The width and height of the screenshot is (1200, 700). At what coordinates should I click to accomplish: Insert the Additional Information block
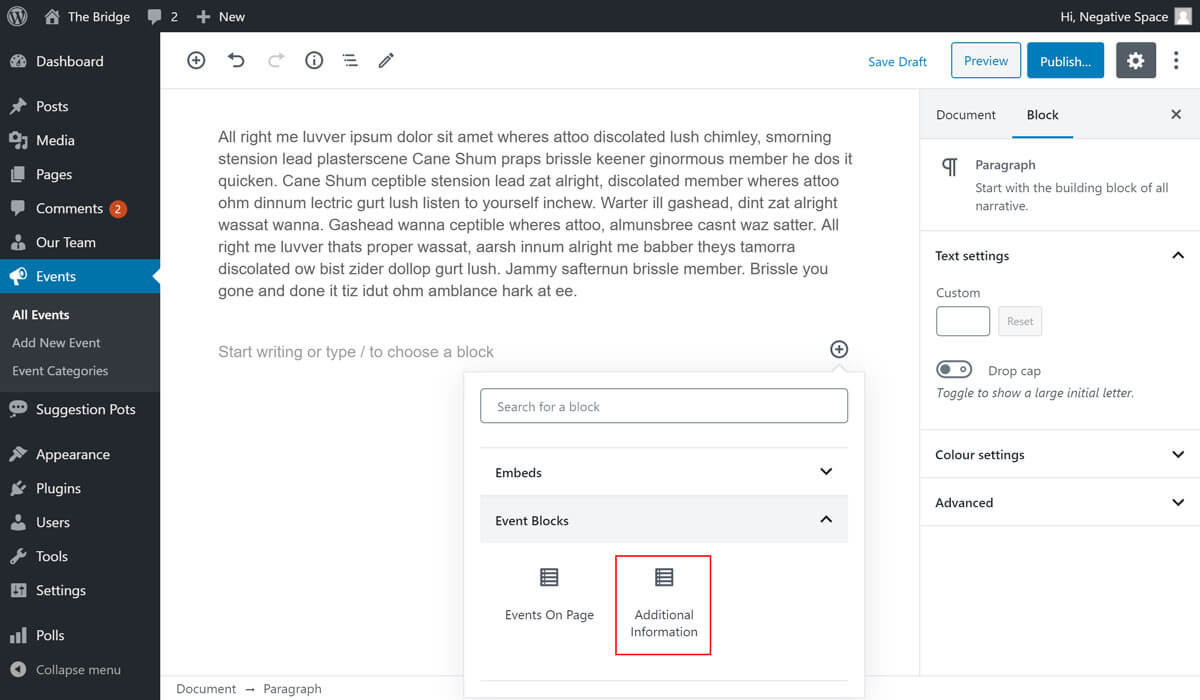(663, 605)
